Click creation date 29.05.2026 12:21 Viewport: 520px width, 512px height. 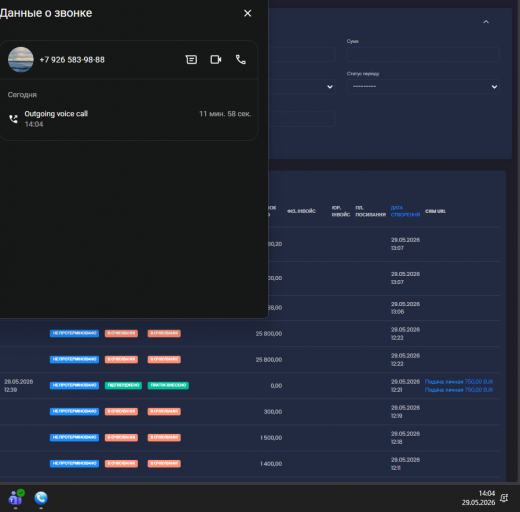coord(405,386)
